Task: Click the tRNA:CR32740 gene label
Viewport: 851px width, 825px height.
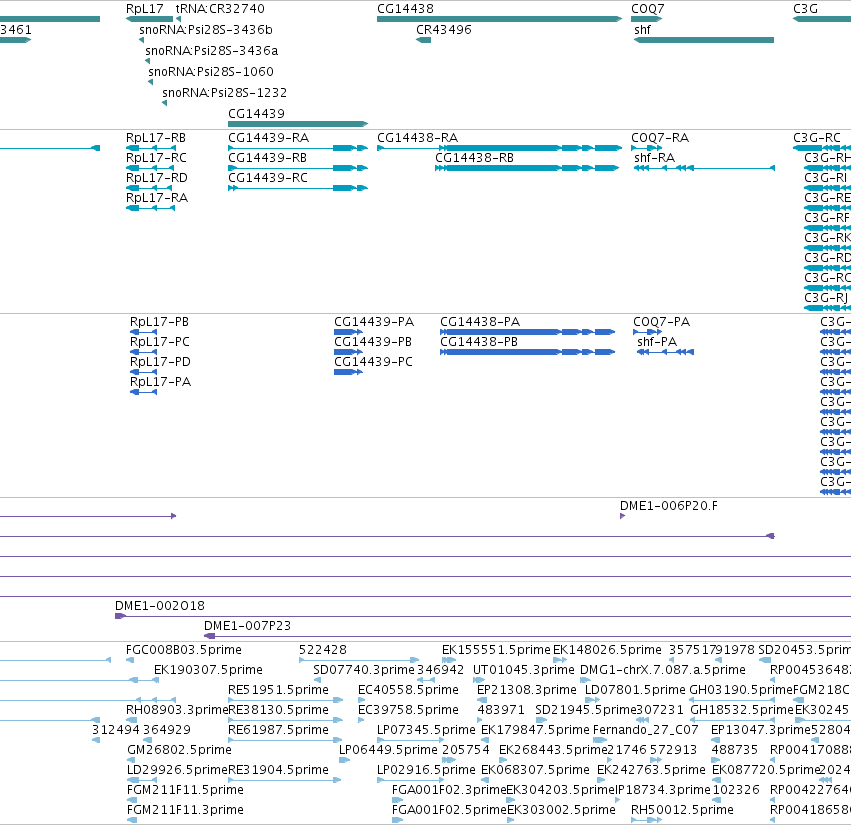Action: [x=220, y=9]
